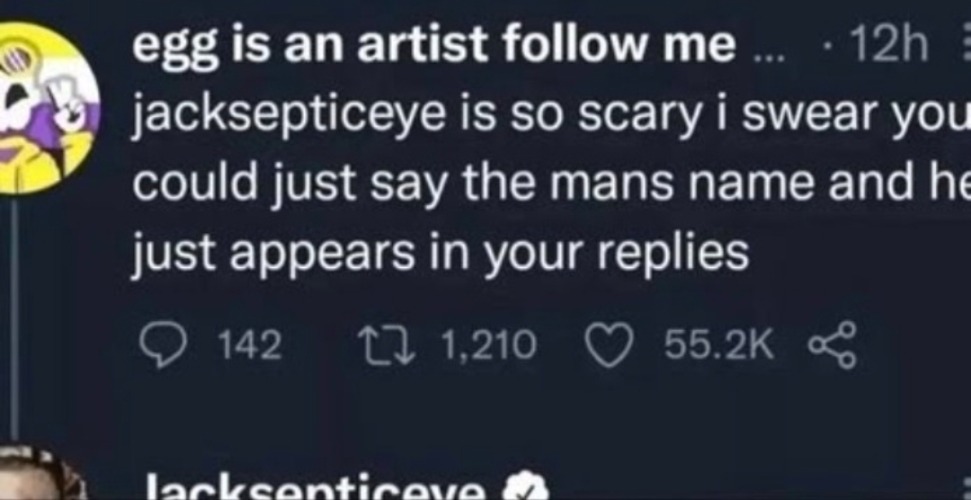The height and width of the screenshot is (500, 971).
Task: Click the 142 replies count
Action: pyautogui.click(x=248, y=346)
